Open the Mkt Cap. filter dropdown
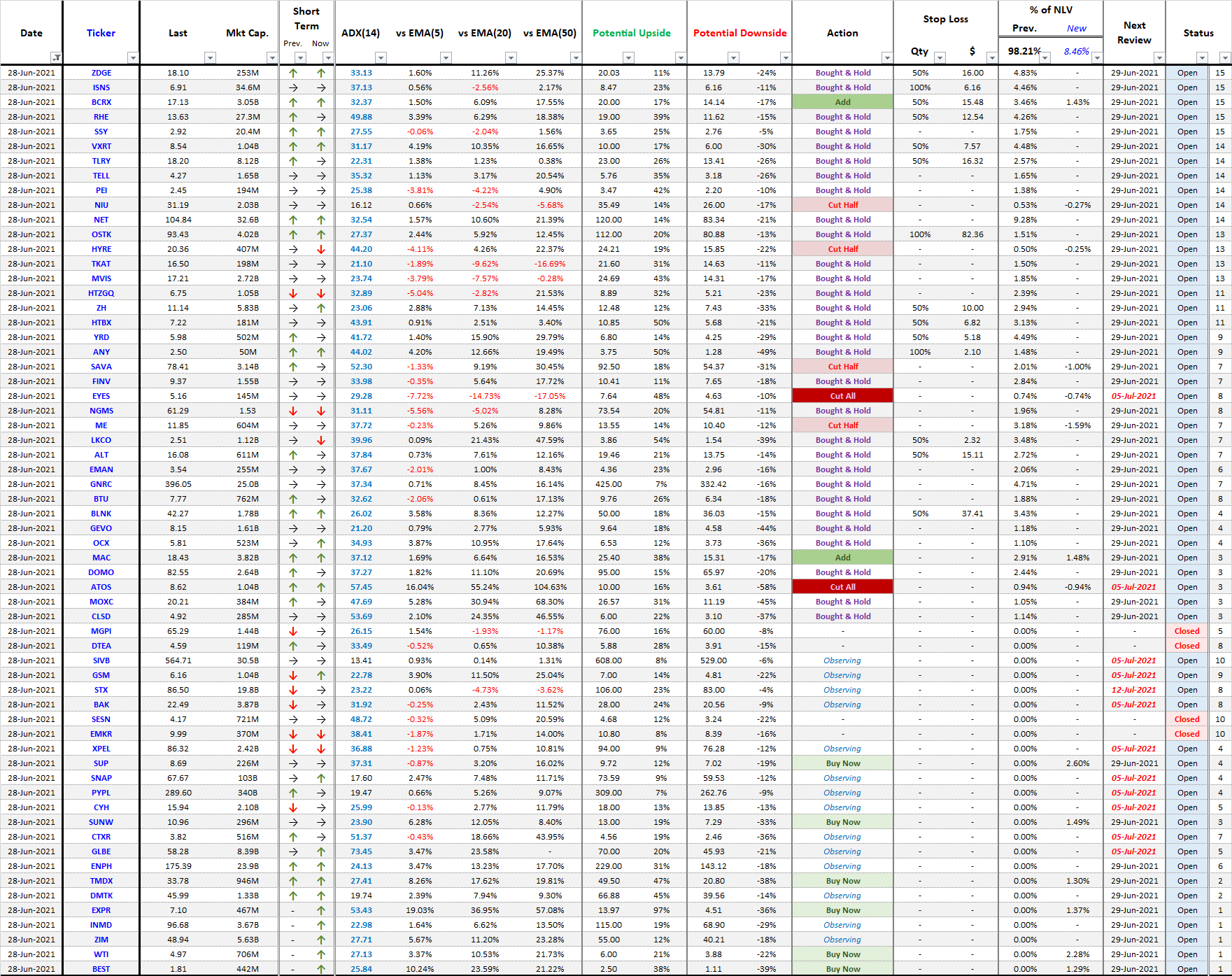The width and height of the screenshot is (1232, 976). [272, 57]
